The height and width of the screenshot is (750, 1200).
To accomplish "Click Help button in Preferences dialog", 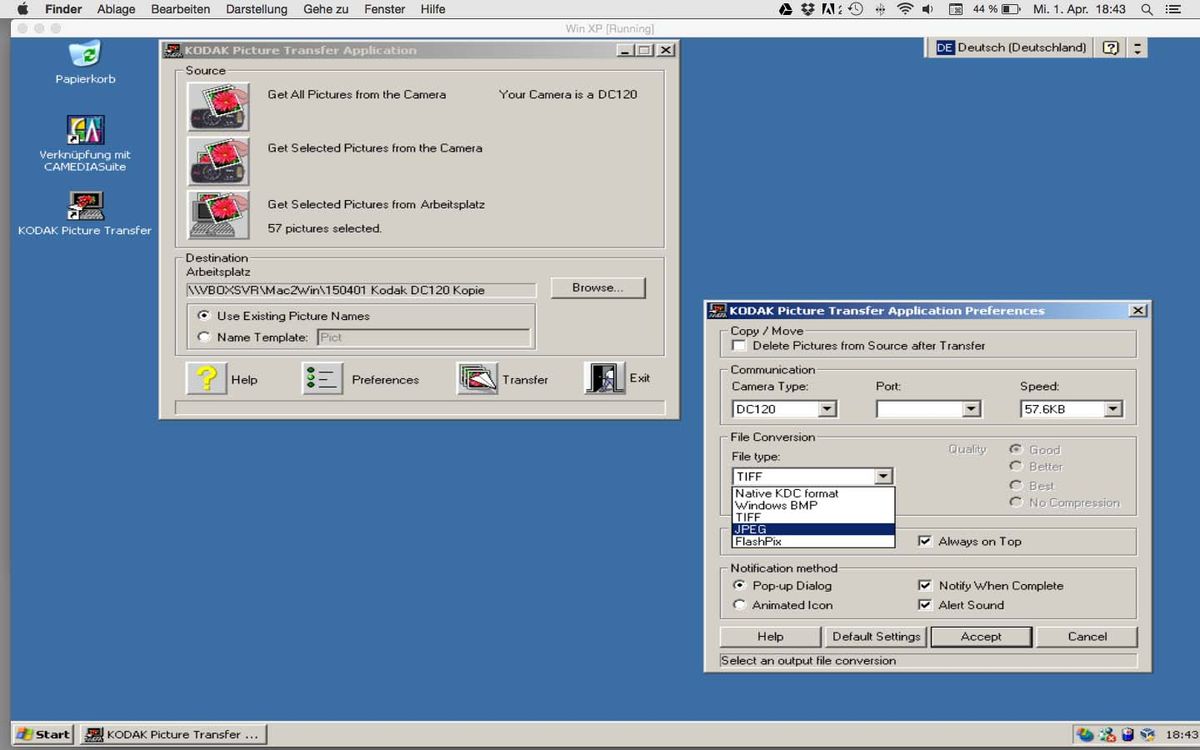I will tap(770, 636).
